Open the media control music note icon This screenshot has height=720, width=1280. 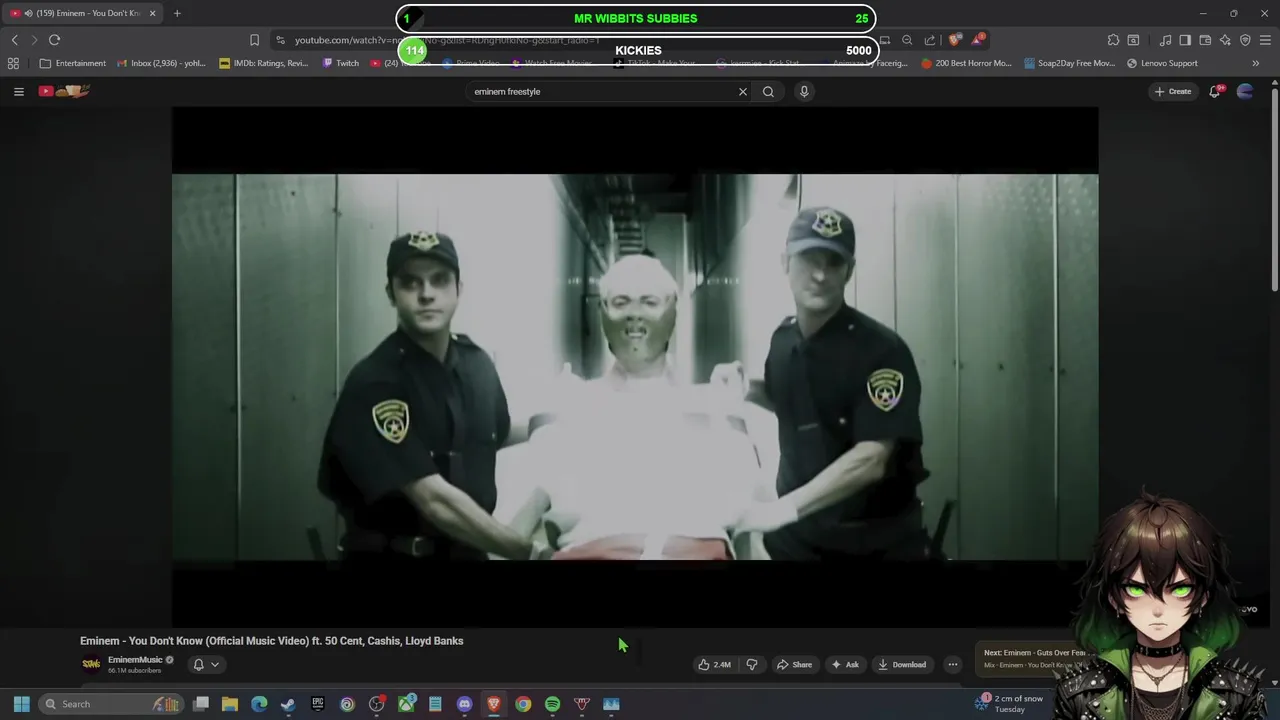tap(1165, 40)
